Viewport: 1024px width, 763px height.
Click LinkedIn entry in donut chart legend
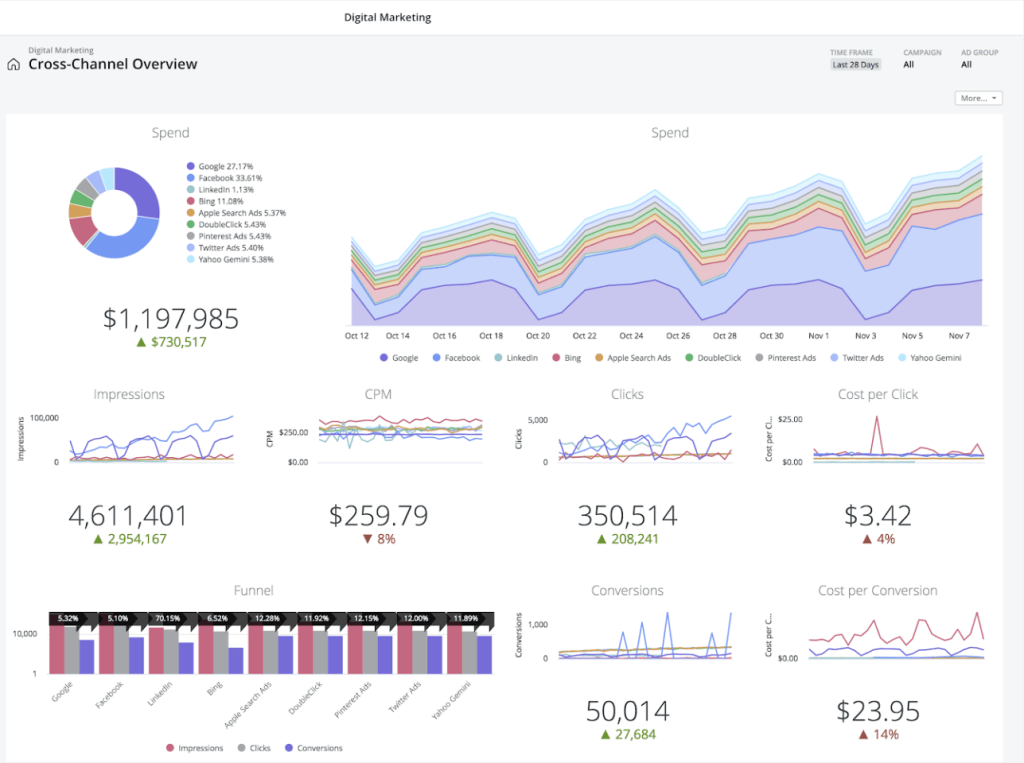(x=225, y=189)
